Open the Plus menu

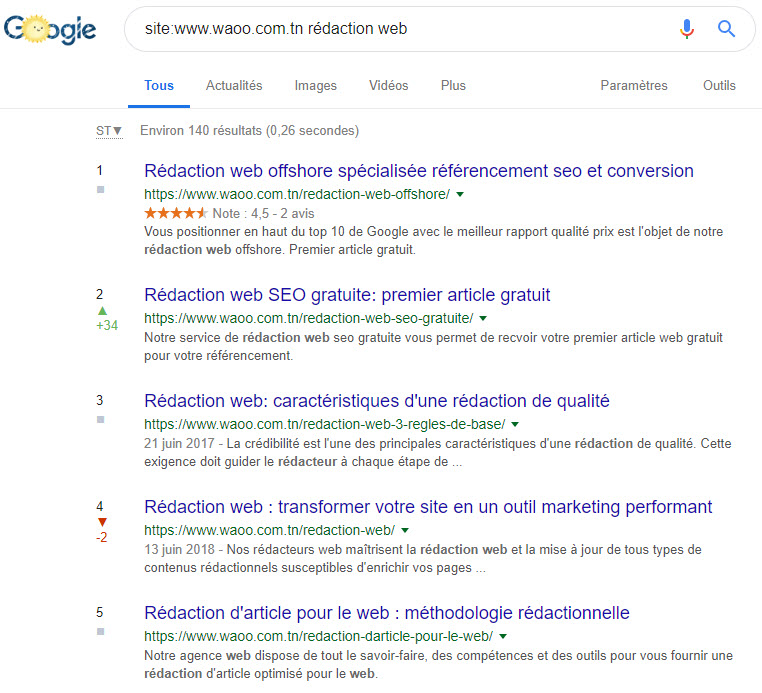click(453, 86)
